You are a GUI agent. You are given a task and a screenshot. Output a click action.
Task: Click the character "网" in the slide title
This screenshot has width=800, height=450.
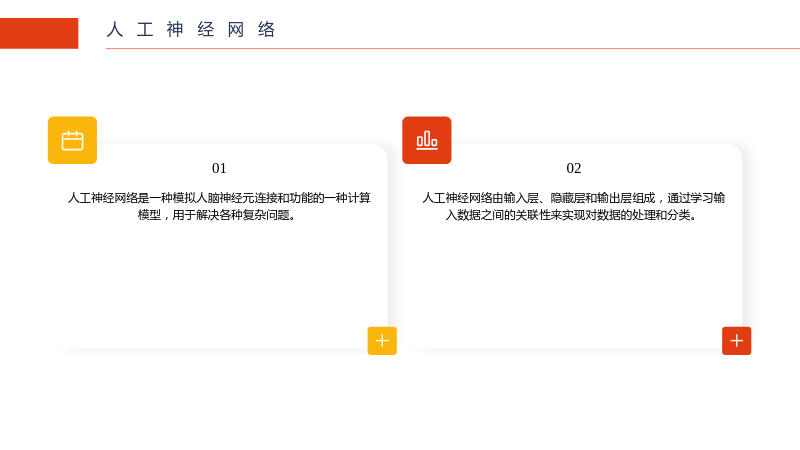pyautogui.click(x=236, y=30)
